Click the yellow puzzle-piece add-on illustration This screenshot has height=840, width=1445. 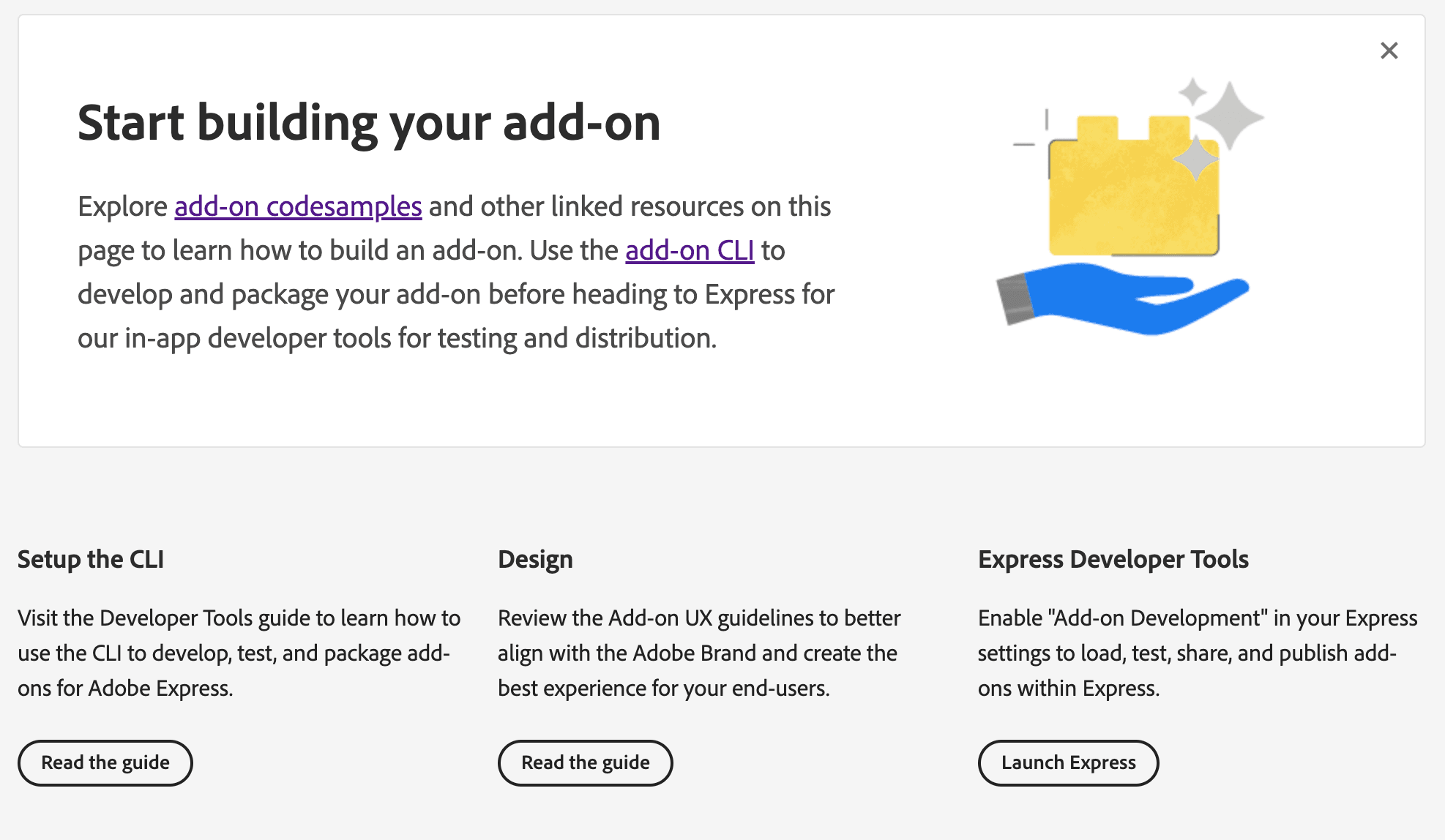(1135, 198)
